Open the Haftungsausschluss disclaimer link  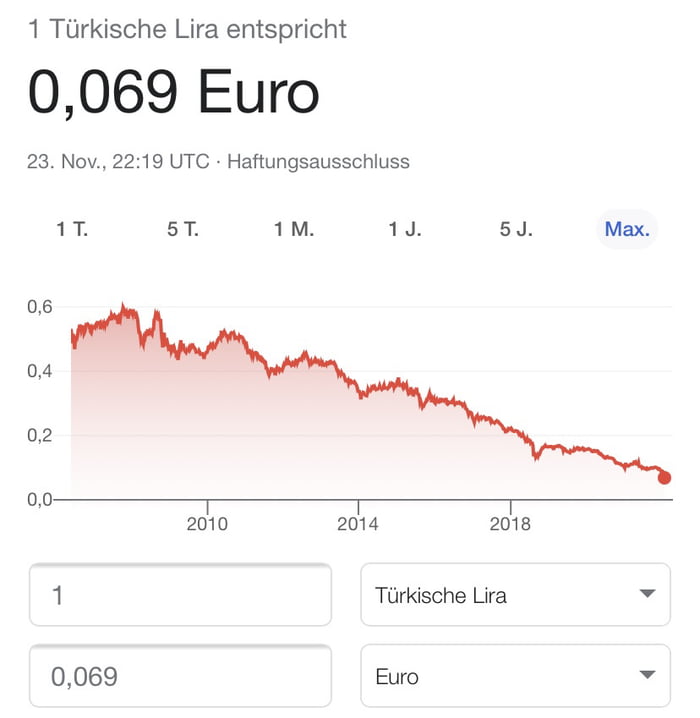(318, 161)
